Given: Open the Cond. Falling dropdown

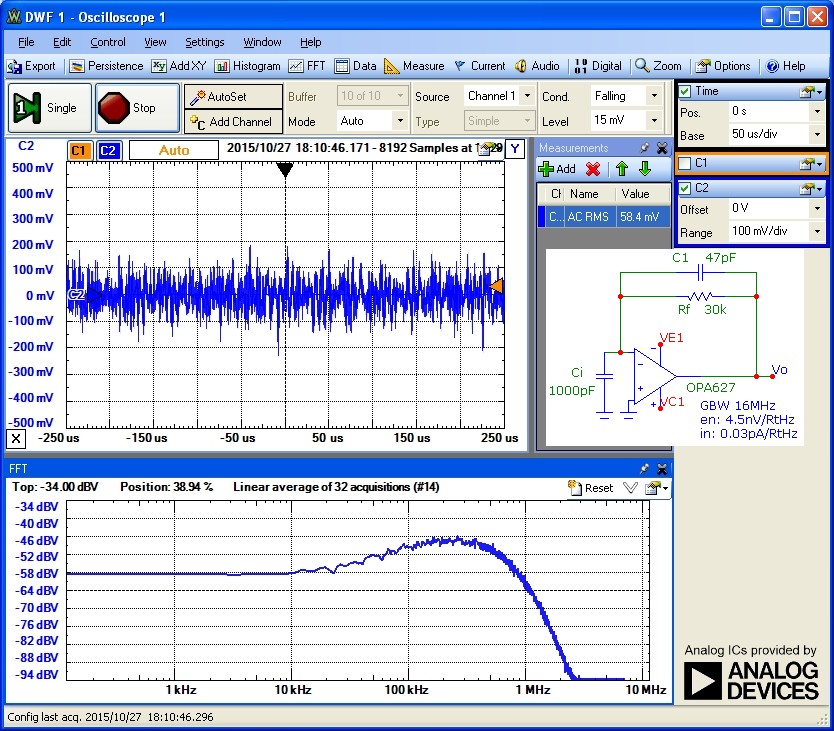Looking at the screenshot, I should [x=654, y=96].
